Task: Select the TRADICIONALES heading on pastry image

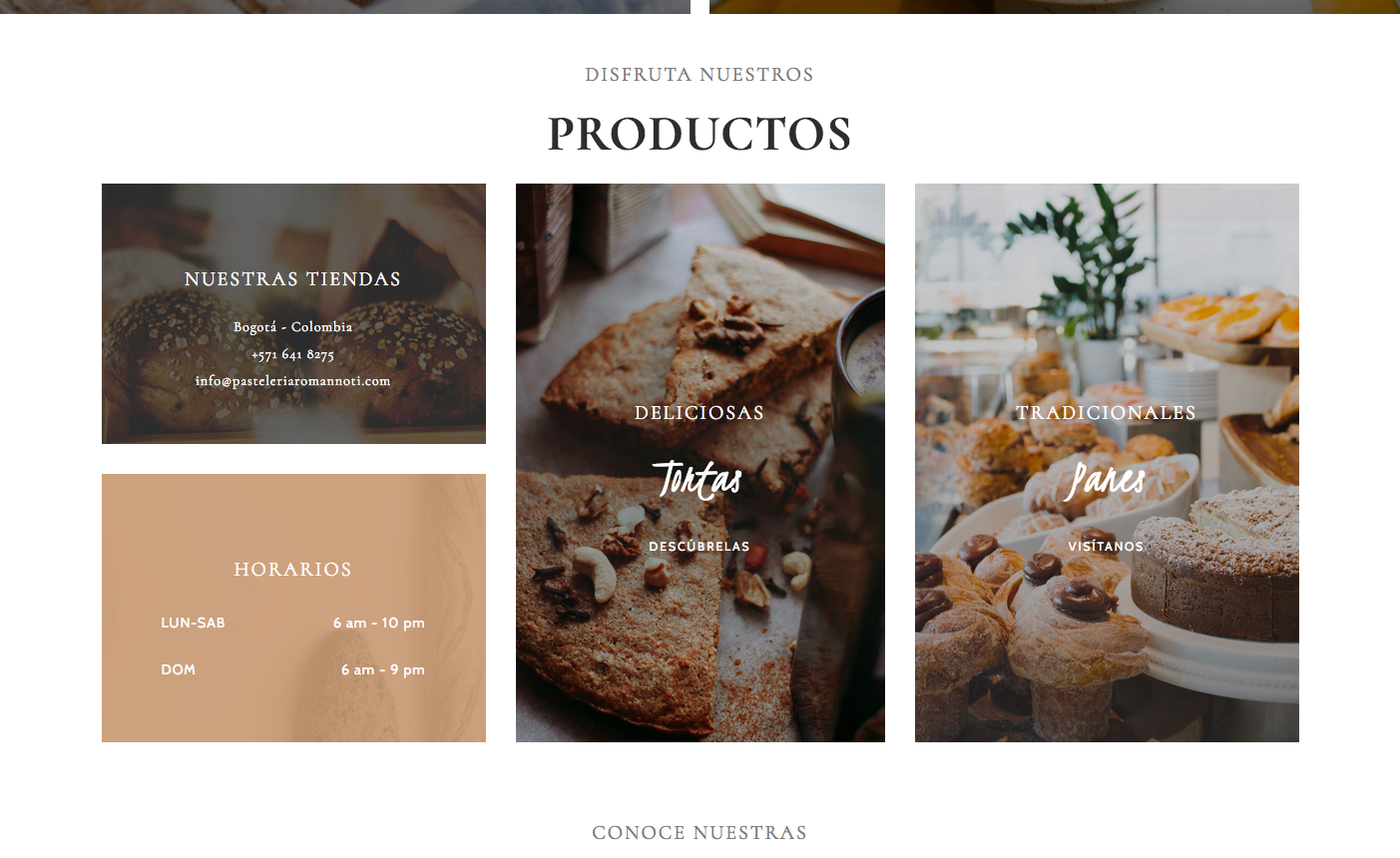Action: pos(1106,412)
